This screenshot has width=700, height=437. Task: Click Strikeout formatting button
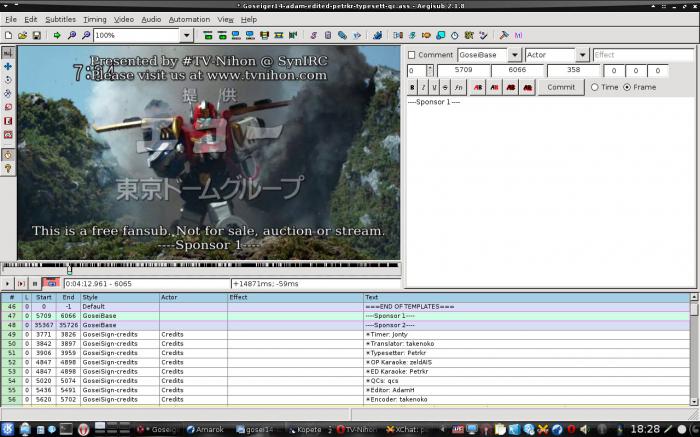coord(445,87)
